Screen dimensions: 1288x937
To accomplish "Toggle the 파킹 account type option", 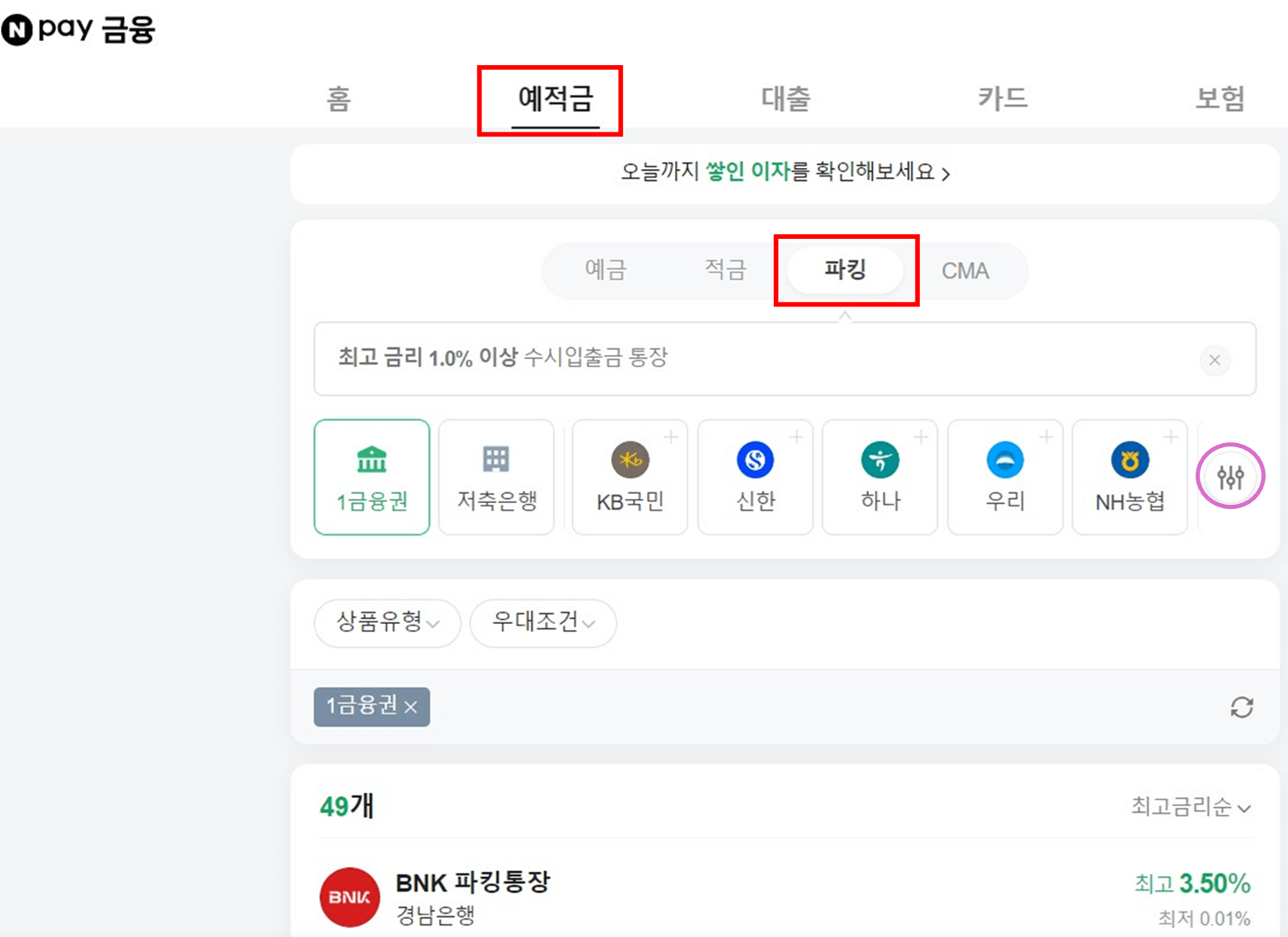I will (x=844, y=270).
